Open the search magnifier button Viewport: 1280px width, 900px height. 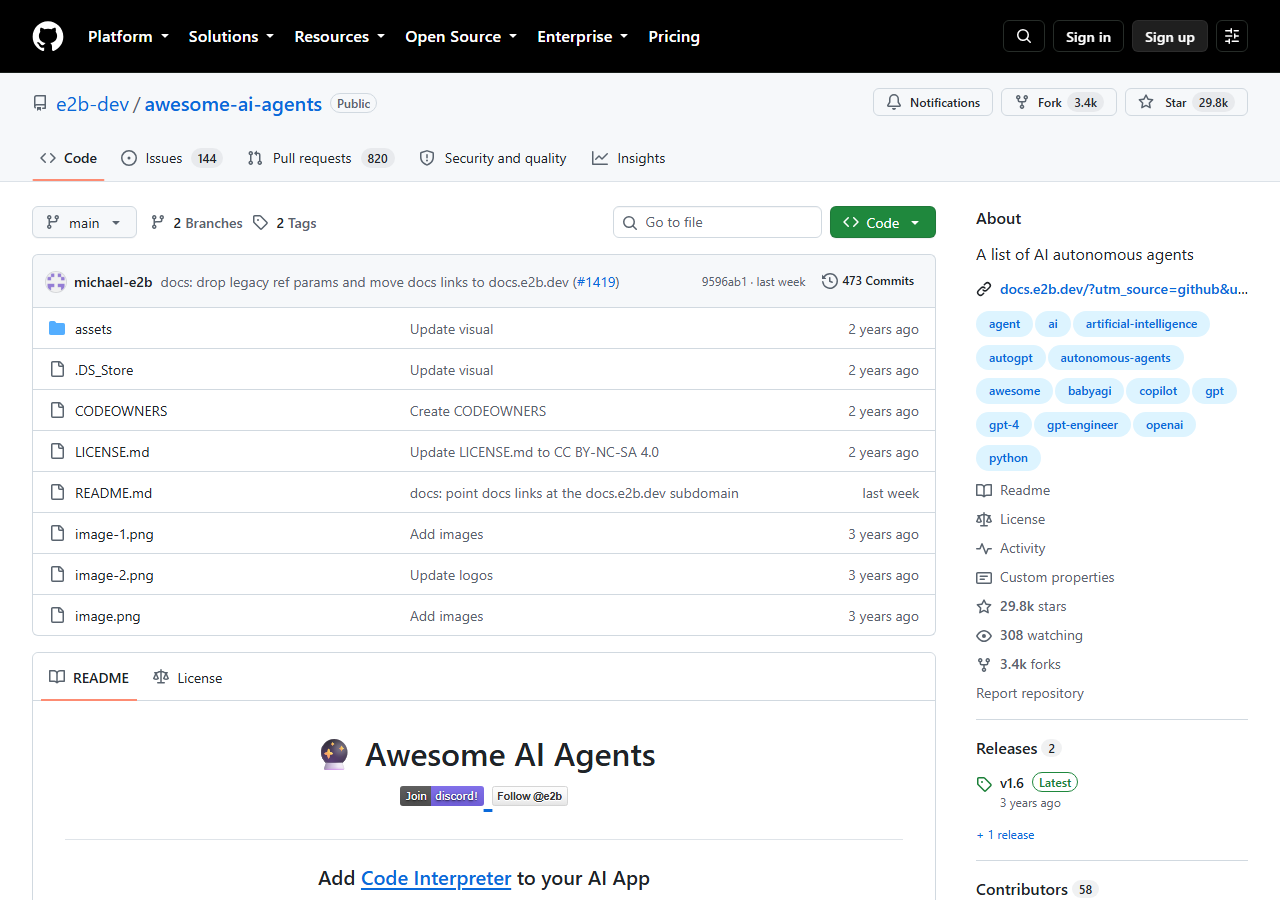click(x=1024, y=36)
